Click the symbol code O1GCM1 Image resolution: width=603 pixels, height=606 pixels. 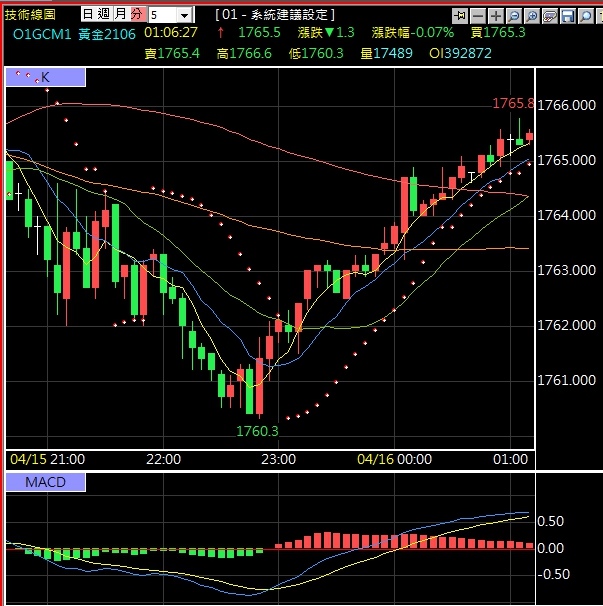coord(42,34)
